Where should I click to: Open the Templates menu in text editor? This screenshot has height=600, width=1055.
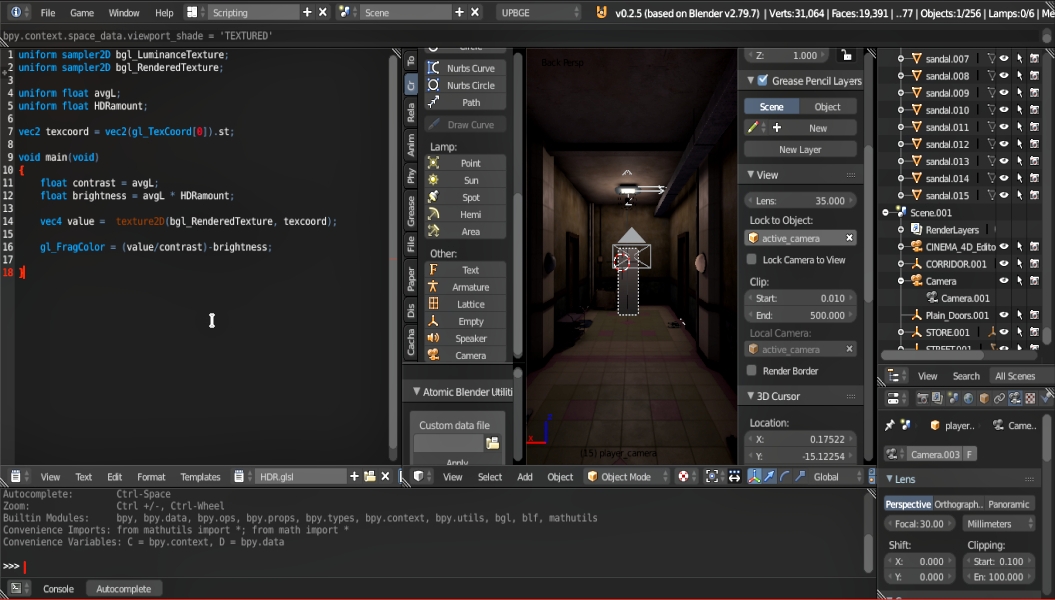tap(200, 477)
